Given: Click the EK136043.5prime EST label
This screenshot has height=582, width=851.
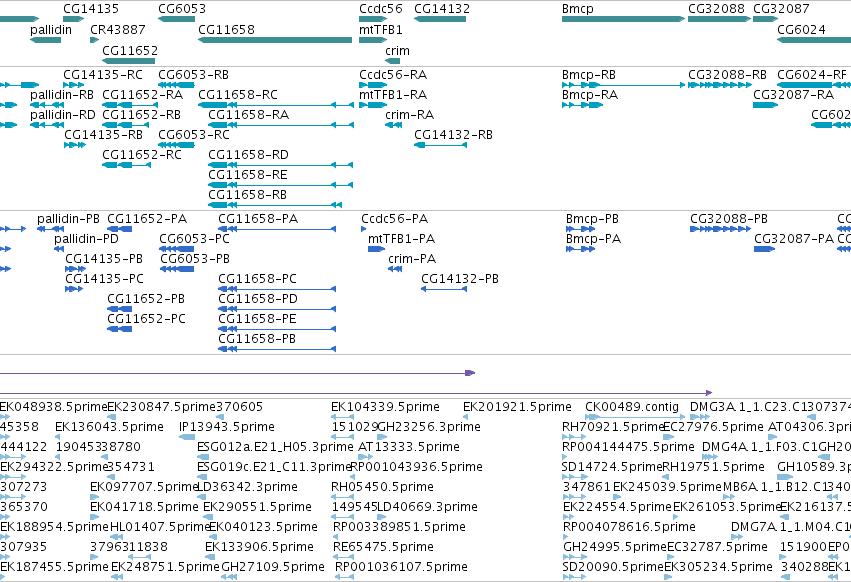Looking at the screenshot, I should (109, 427).
